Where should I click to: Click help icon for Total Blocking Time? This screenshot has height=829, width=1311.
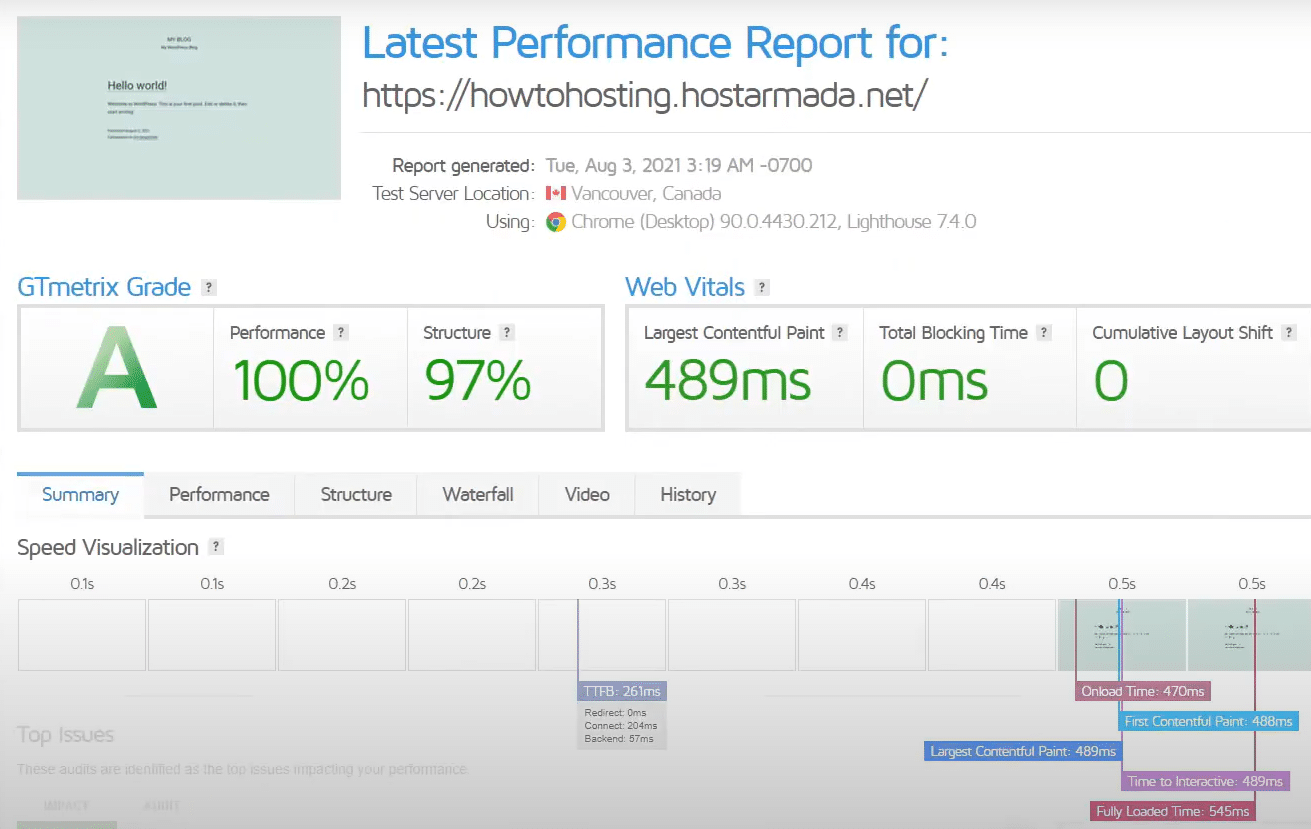(x=1044, y=333)
